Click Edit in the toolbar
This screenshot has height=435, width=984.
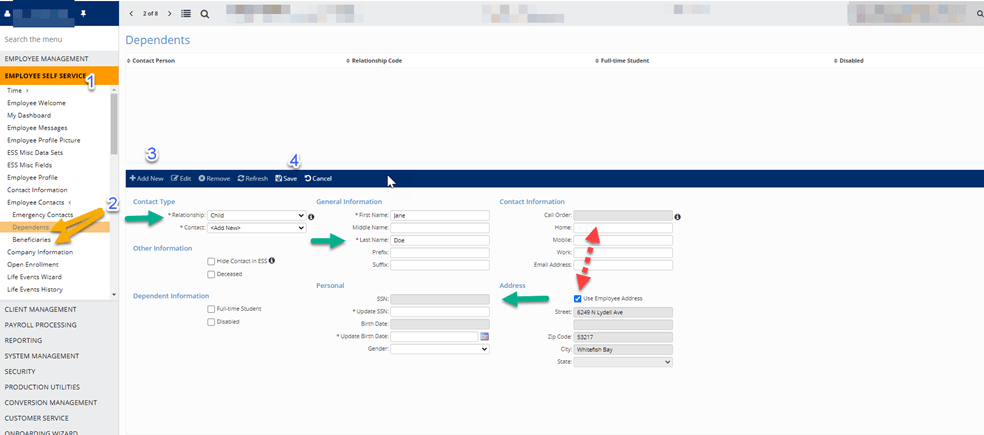181,179
